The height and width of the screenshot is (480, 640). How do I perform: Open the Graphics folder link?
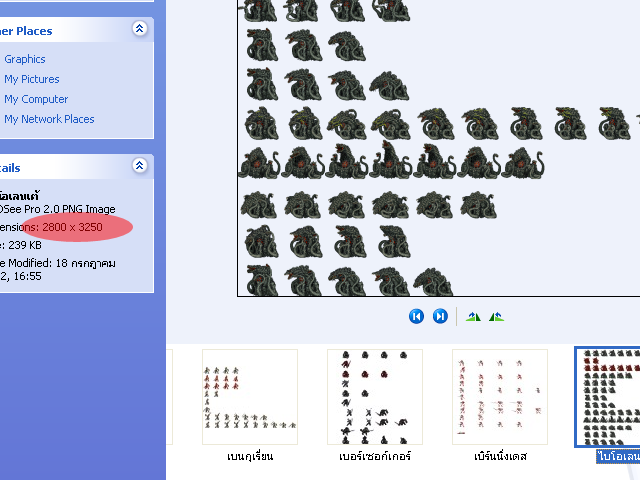(25, 59)
